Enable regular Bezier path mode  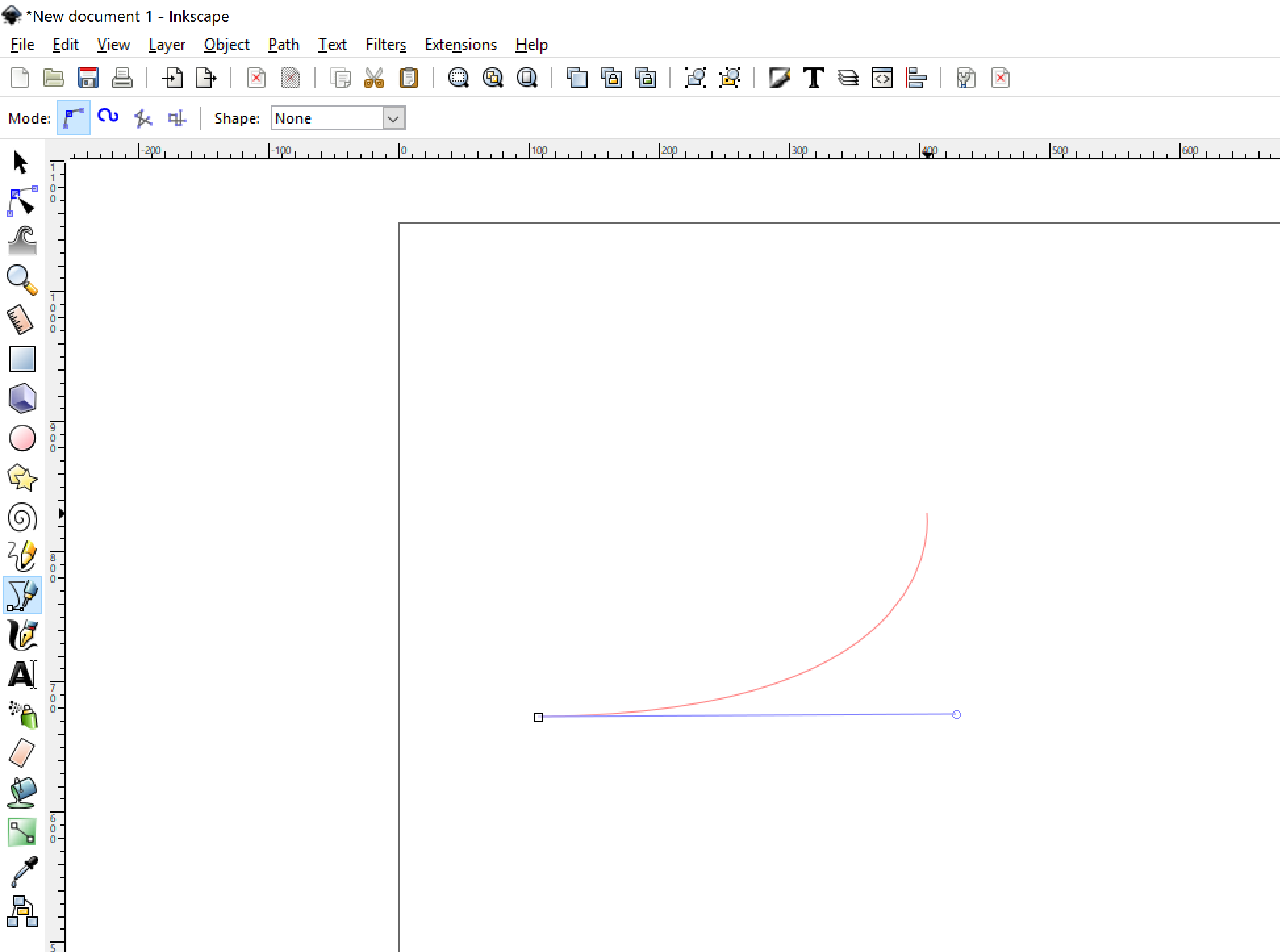pos(74,118)
